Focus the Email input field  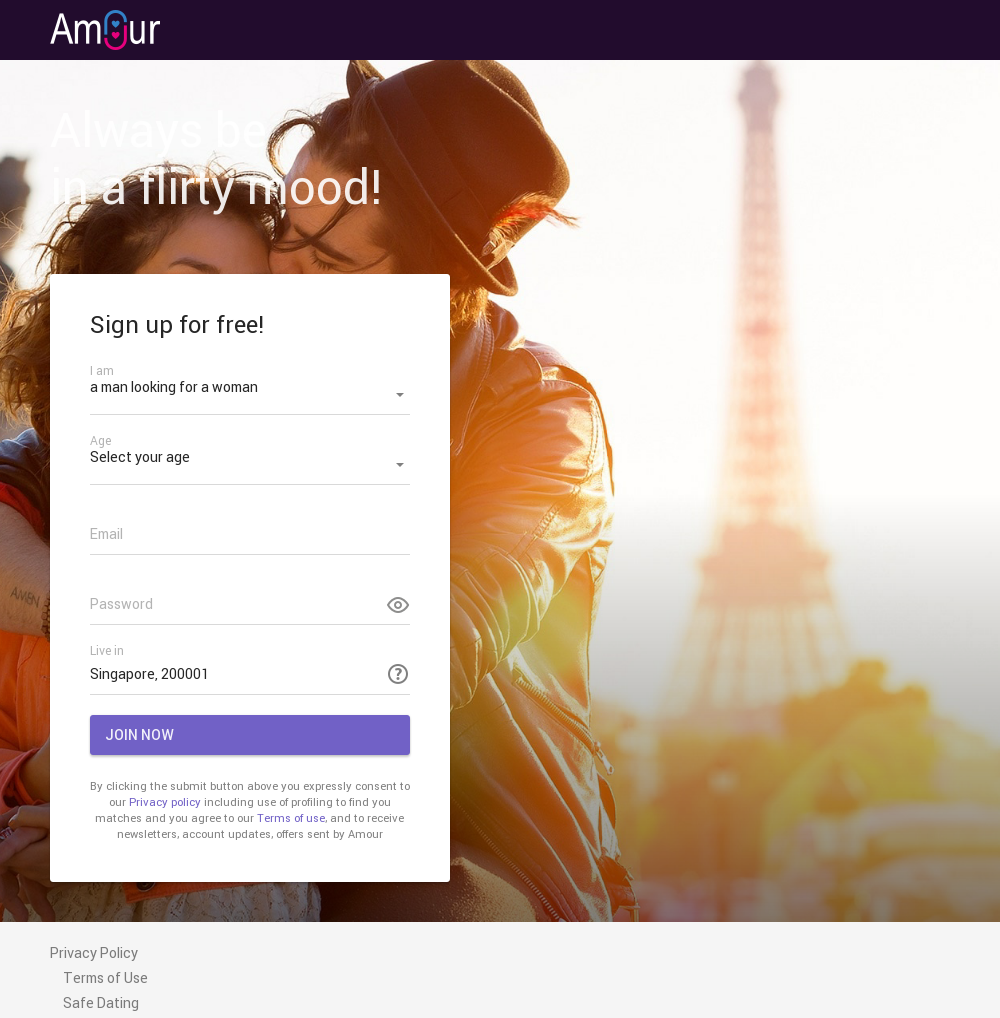249,534
